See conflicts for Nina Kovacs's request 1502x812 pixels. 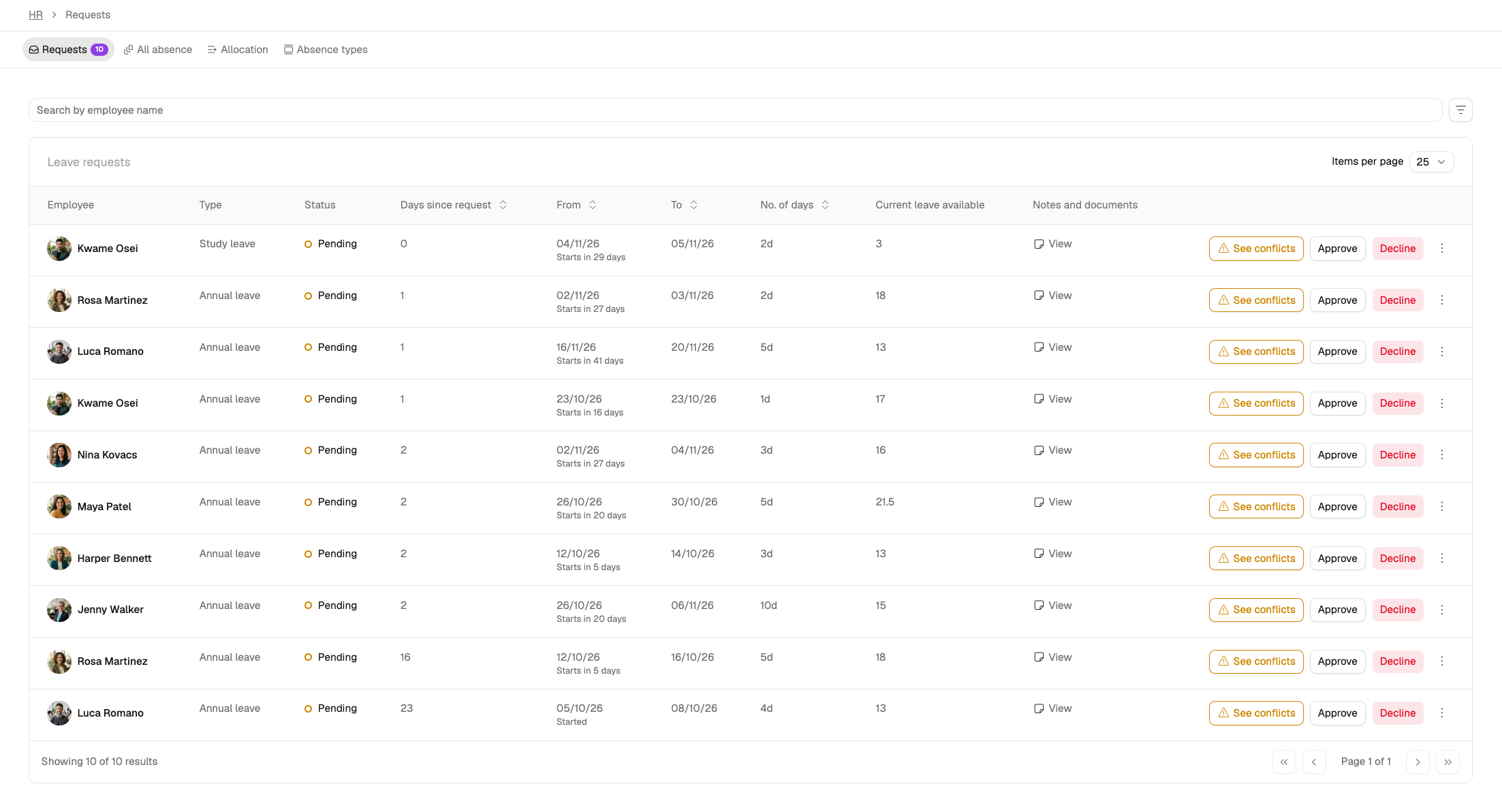1256,455
